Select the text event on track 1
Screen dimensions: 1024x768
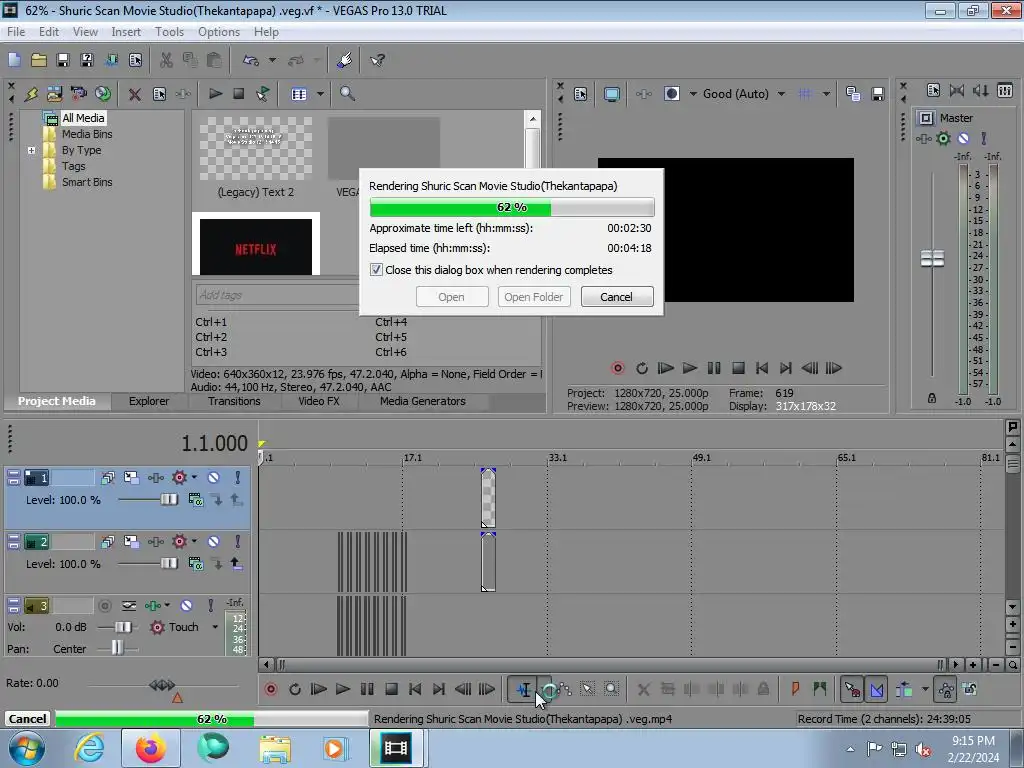(488, 498)
